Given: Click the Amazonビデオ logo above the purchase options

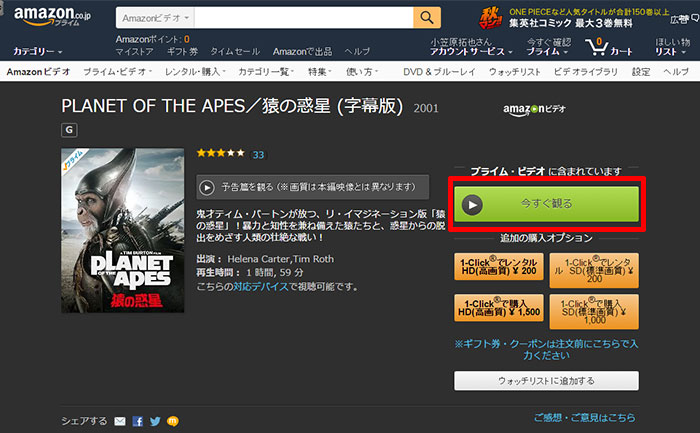Looking at the screenshot, I should point(534,109).
